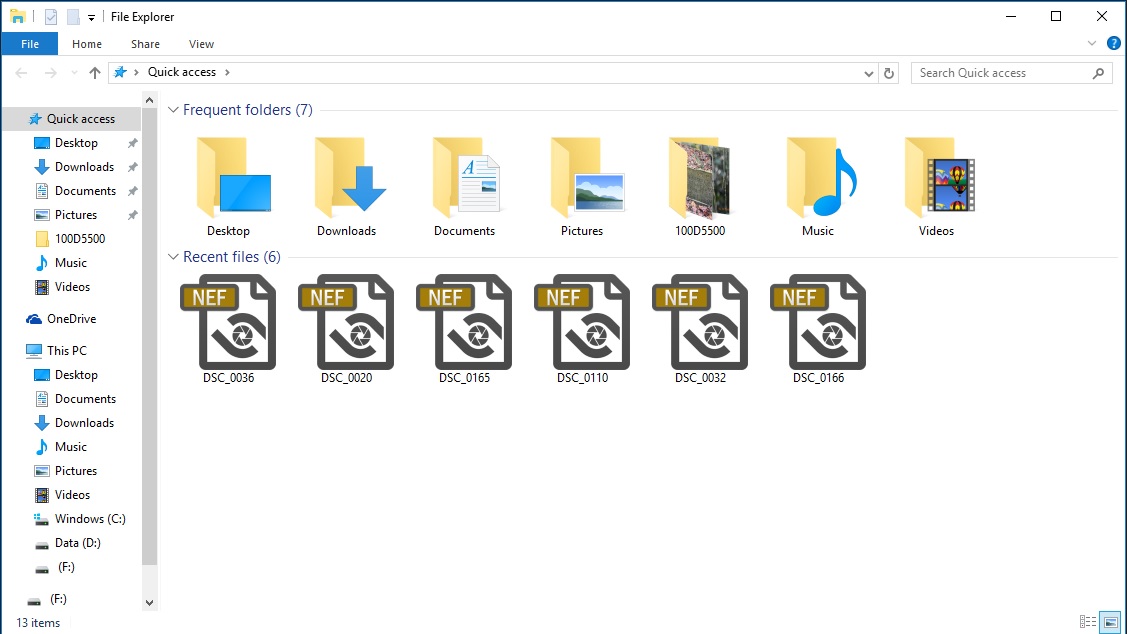Select the DSC_0166 NEF file
1127x634 pixels.
click(x=818, y=329)
